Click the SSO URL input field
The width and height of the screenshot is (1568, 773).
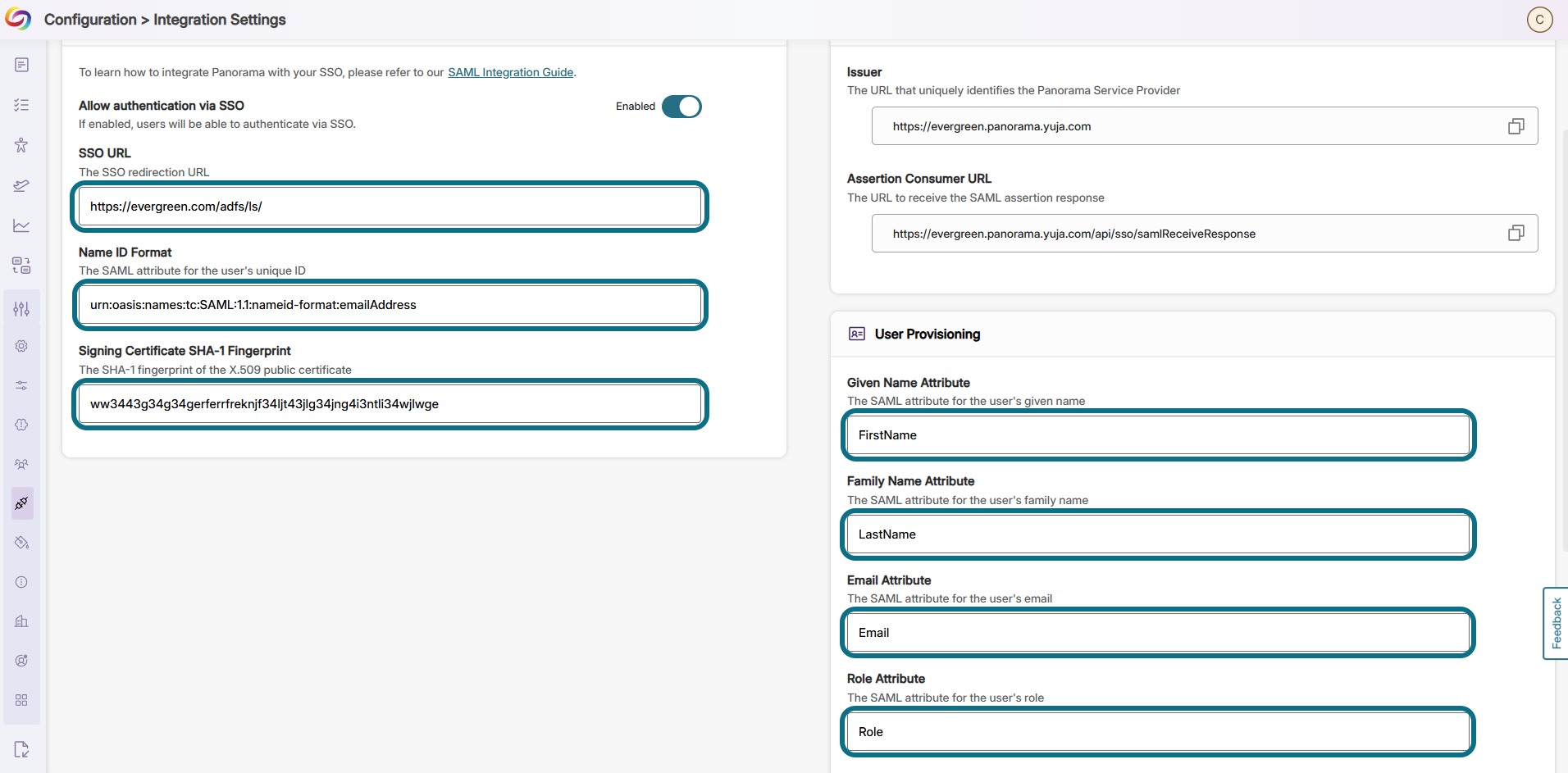pos(390,207)
